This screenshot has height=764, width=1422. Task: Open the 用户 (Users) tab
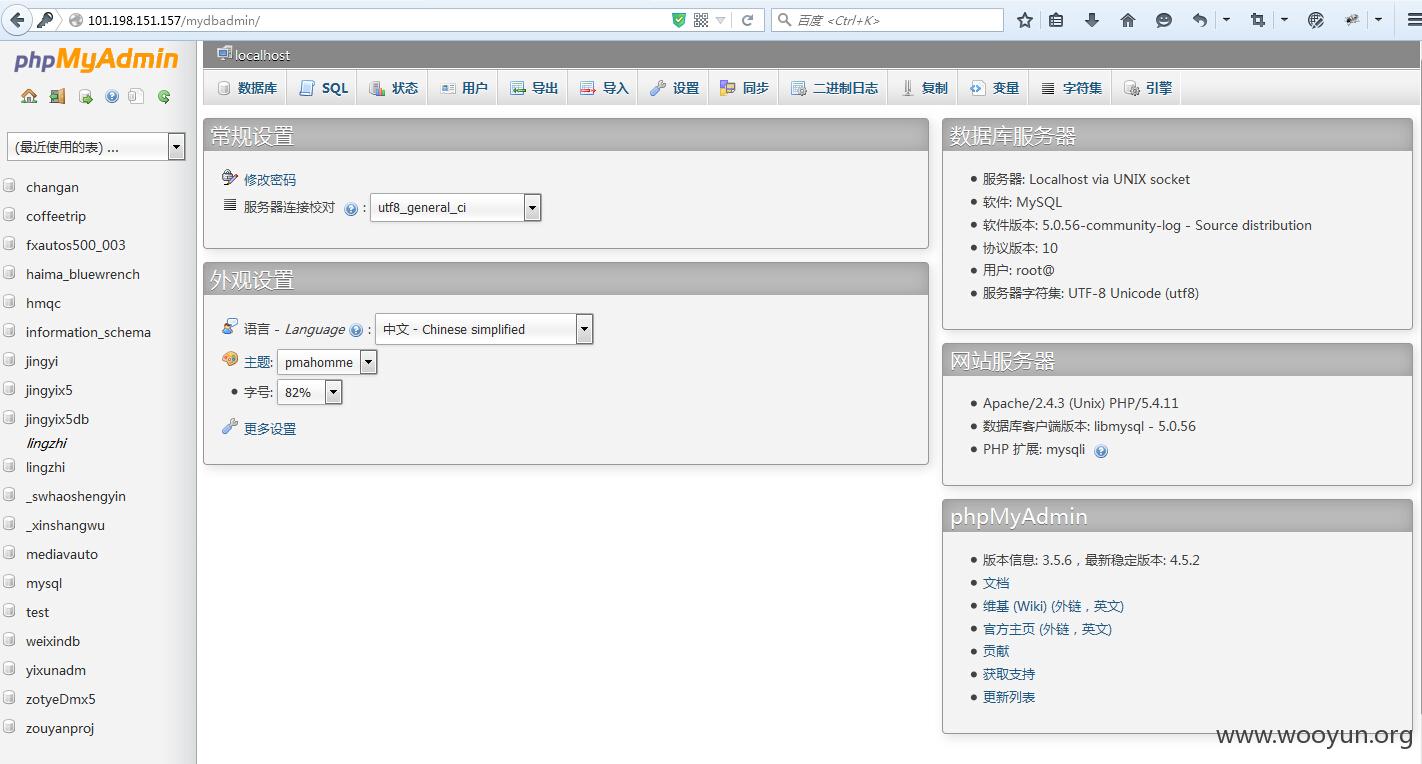(x=464, y=88)
